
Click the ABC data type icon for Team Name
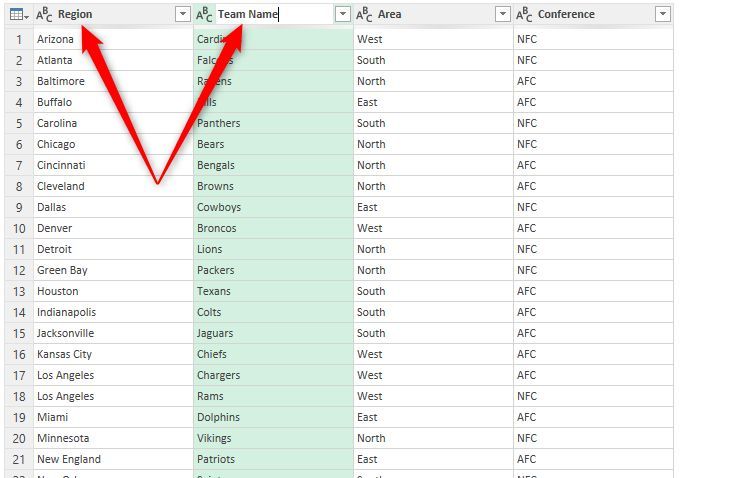click(x=204, y=14)
